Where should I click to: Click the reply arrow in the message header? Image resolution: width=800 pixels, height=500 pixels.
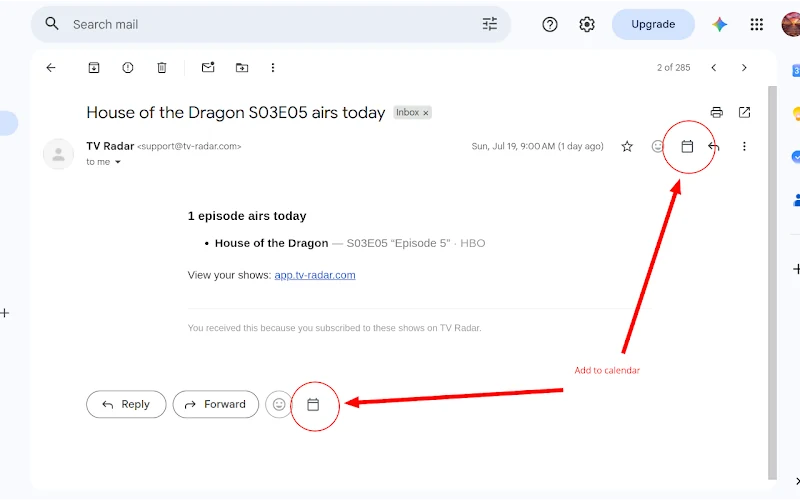(714, 146)
